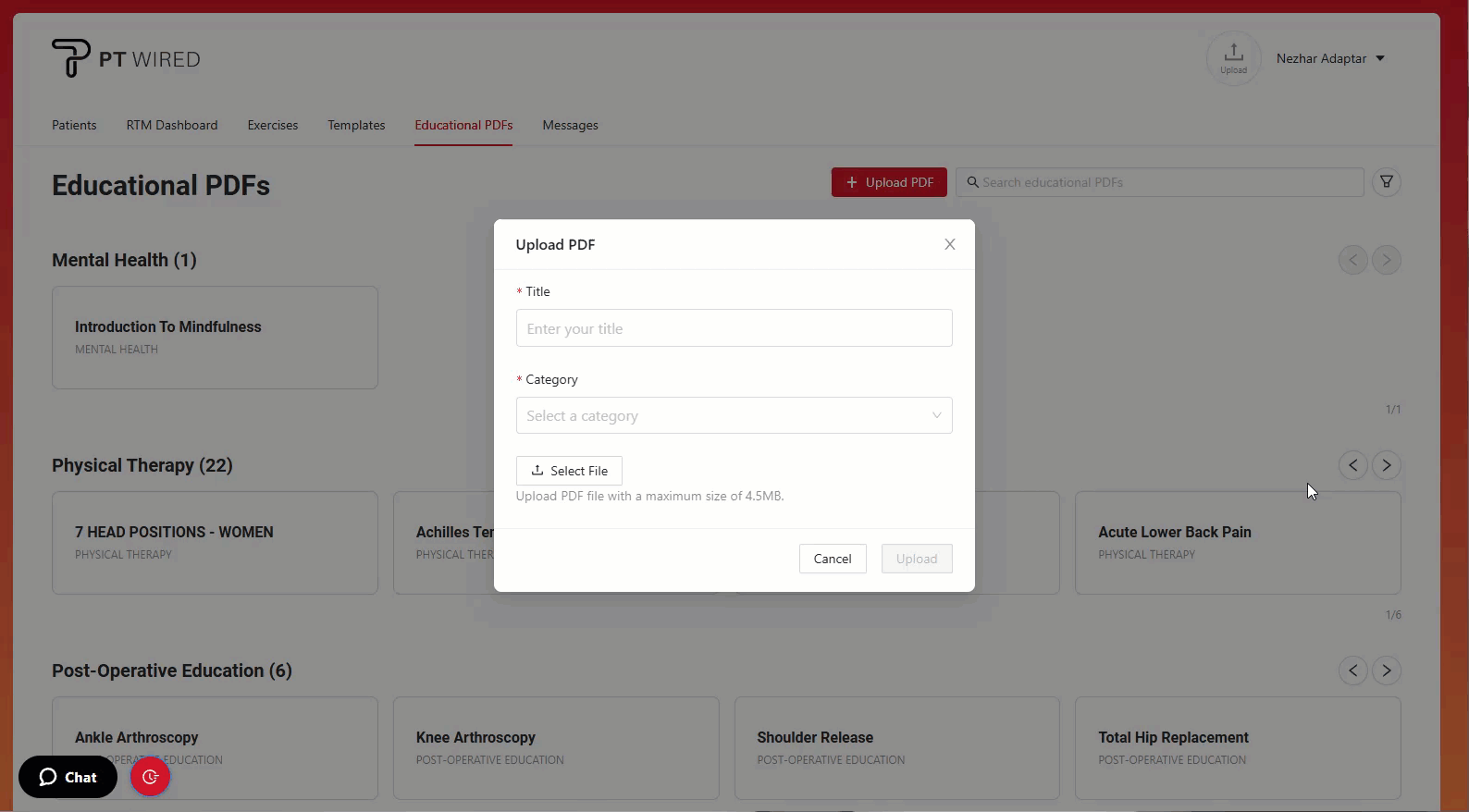Click the PT Wired logo

[126, 58]
